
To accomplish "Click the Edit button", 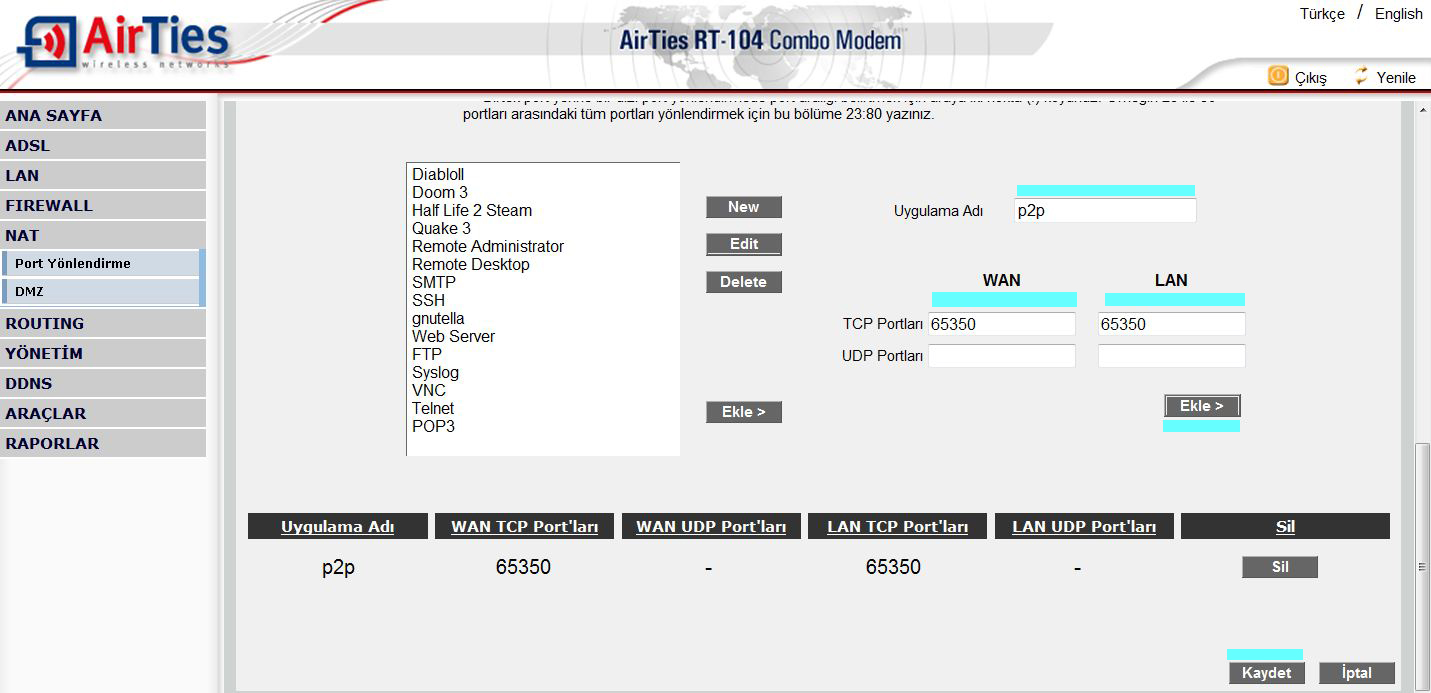I will (x=744, y=244).
